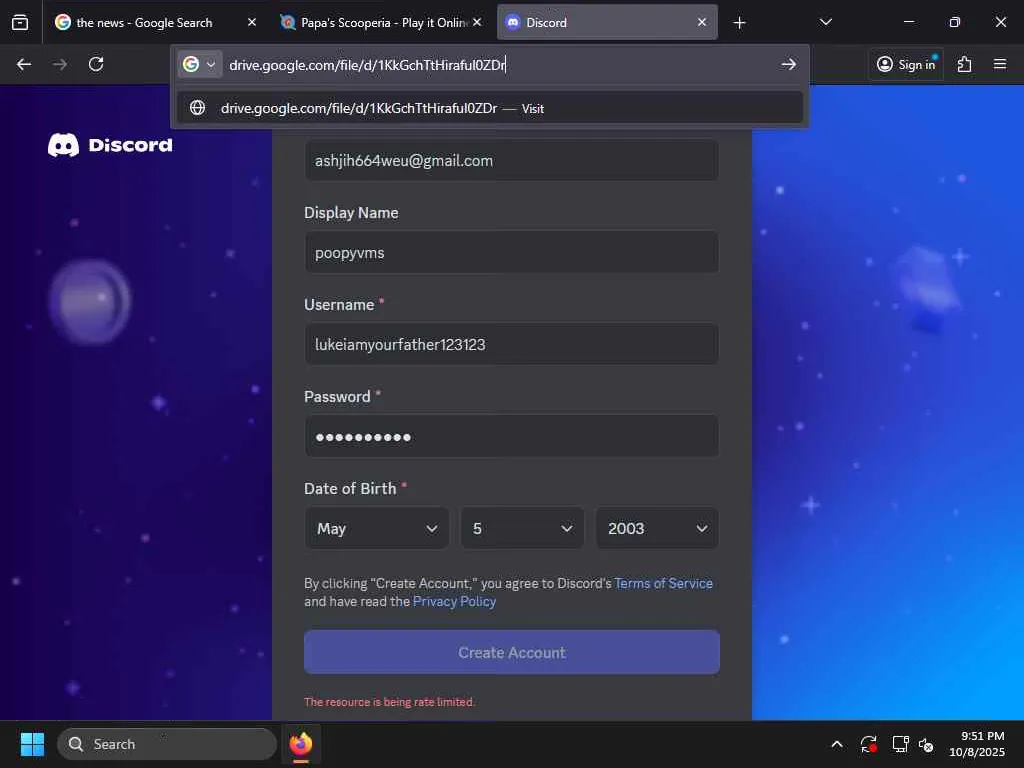This screenshot has width=1024, height=768.
Task: Click the Go arrow in address bar
Action: (x=789, y=64)
